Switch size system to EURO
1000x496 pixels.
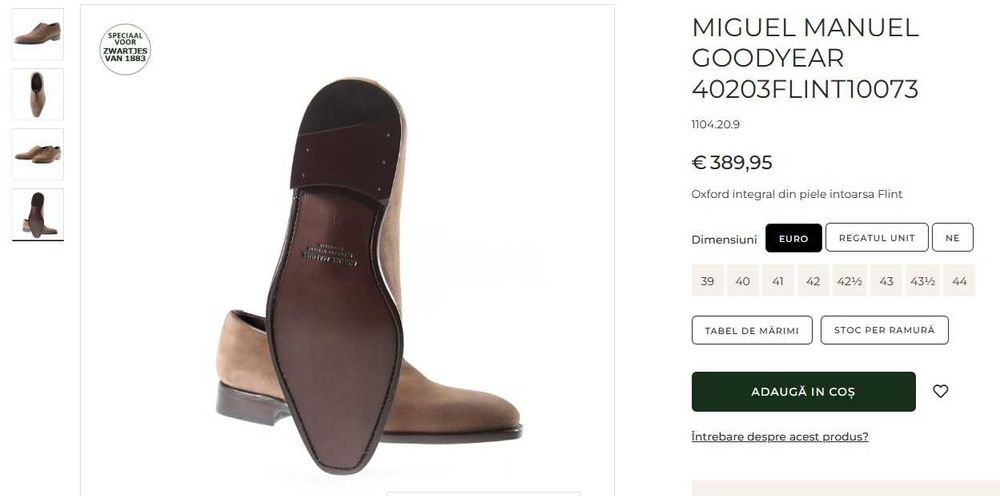coord(793,238)
